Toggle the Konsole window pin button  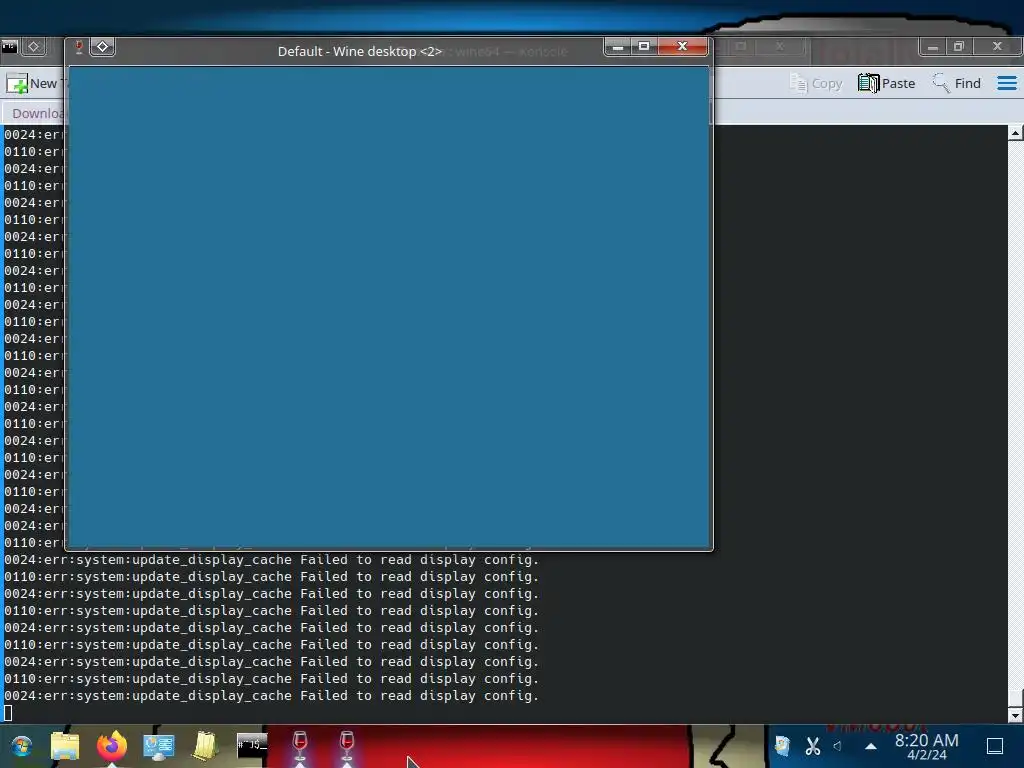[34, 47]
